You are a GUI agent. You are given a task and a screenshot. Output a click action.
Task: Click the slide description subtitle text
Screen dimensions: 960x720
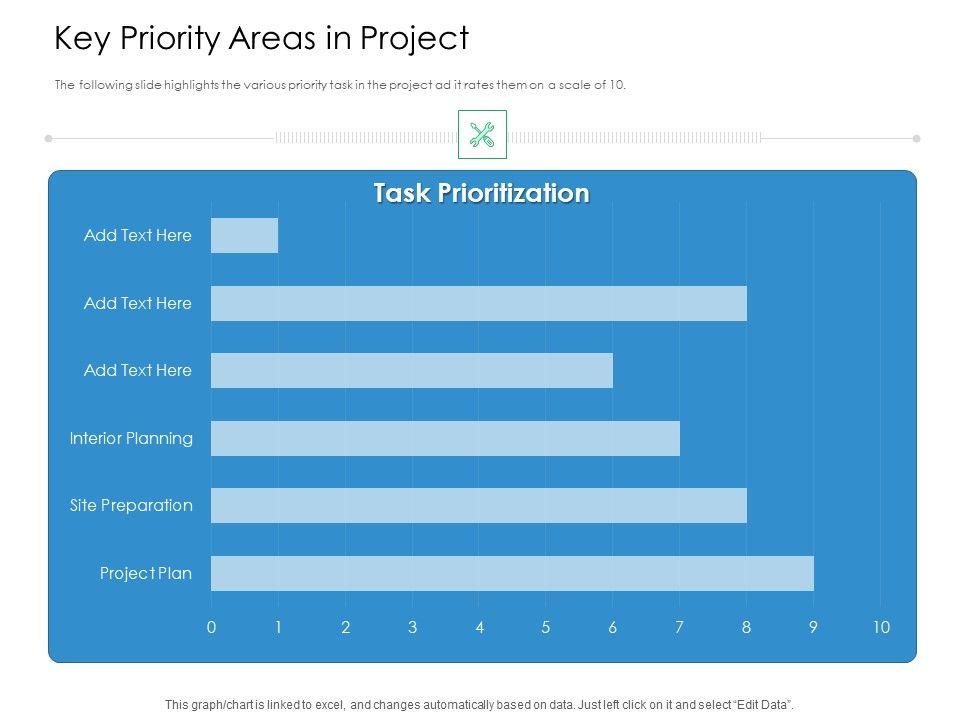340,85
